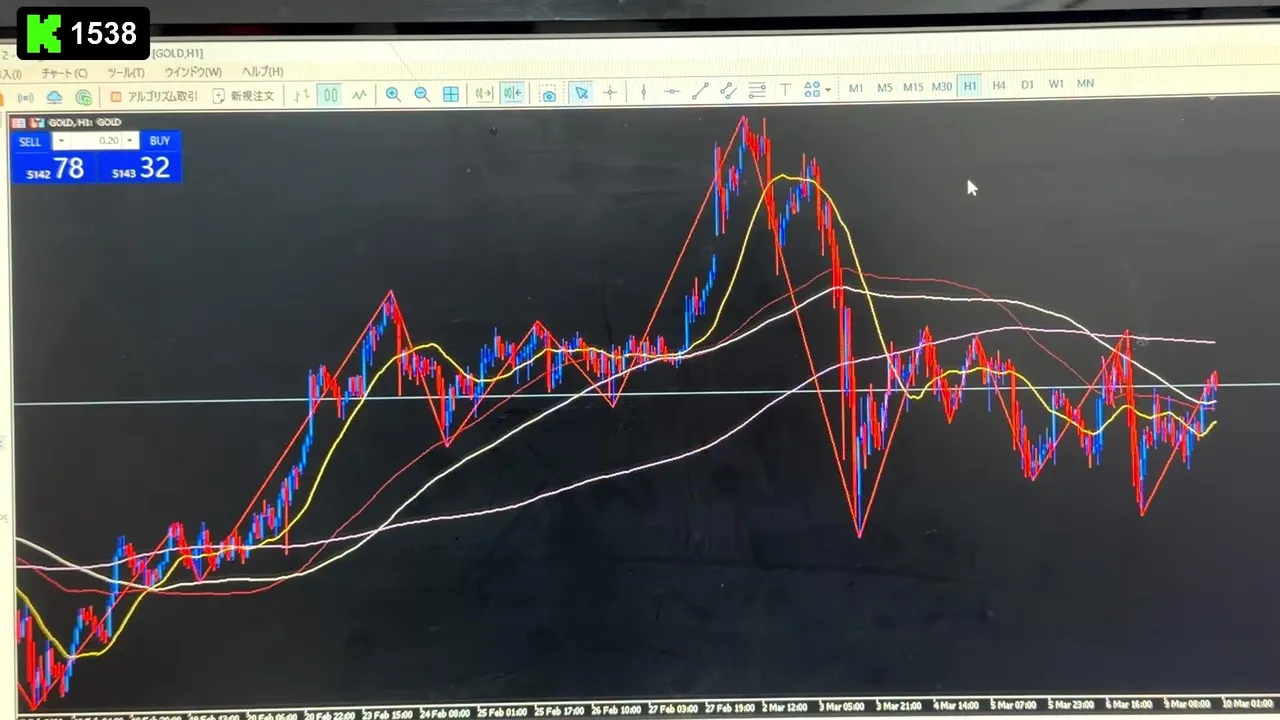
Task: Draw a horizontal line on chart
Action: [x=672, y=92]
